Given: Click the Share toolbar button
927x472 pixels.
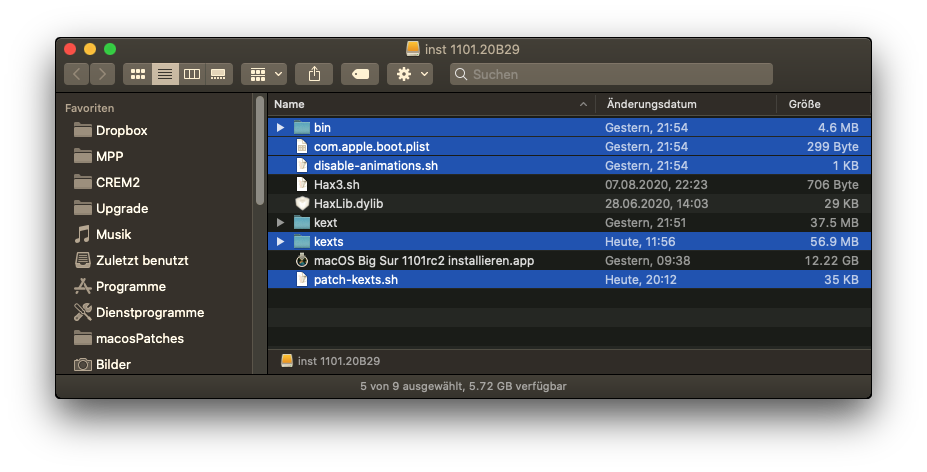Looking at the screenshot, I should [314, 74].
